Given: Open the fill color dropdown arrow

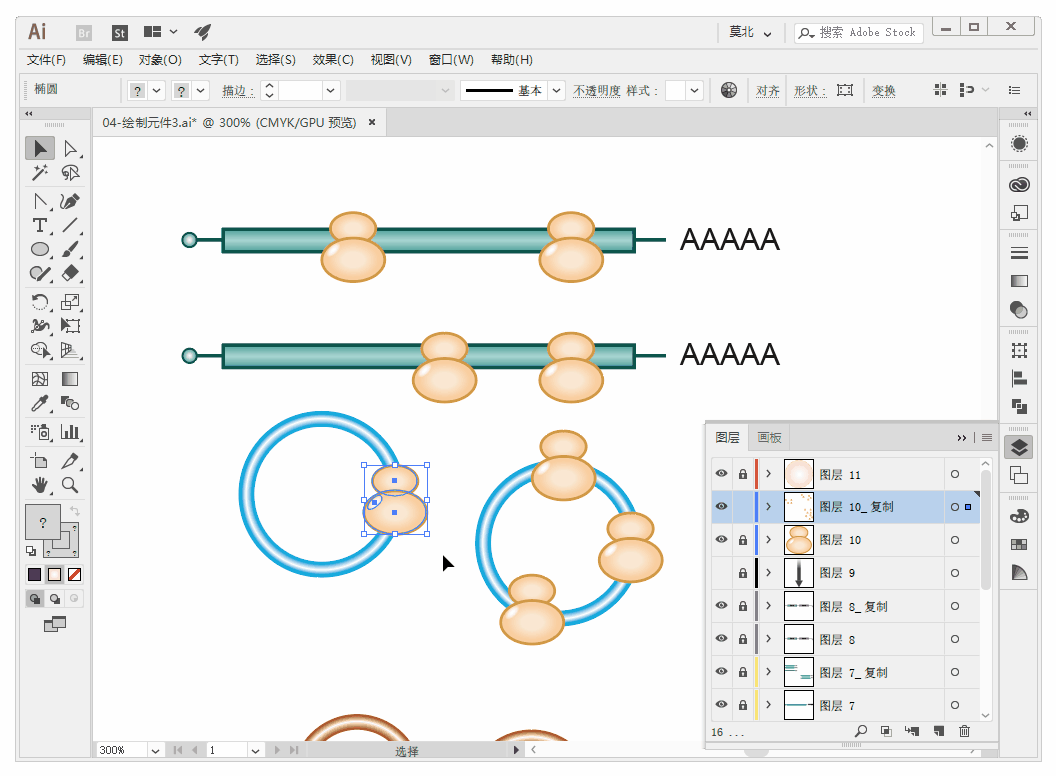Looking at the screenshot, I should click(156, 90).
